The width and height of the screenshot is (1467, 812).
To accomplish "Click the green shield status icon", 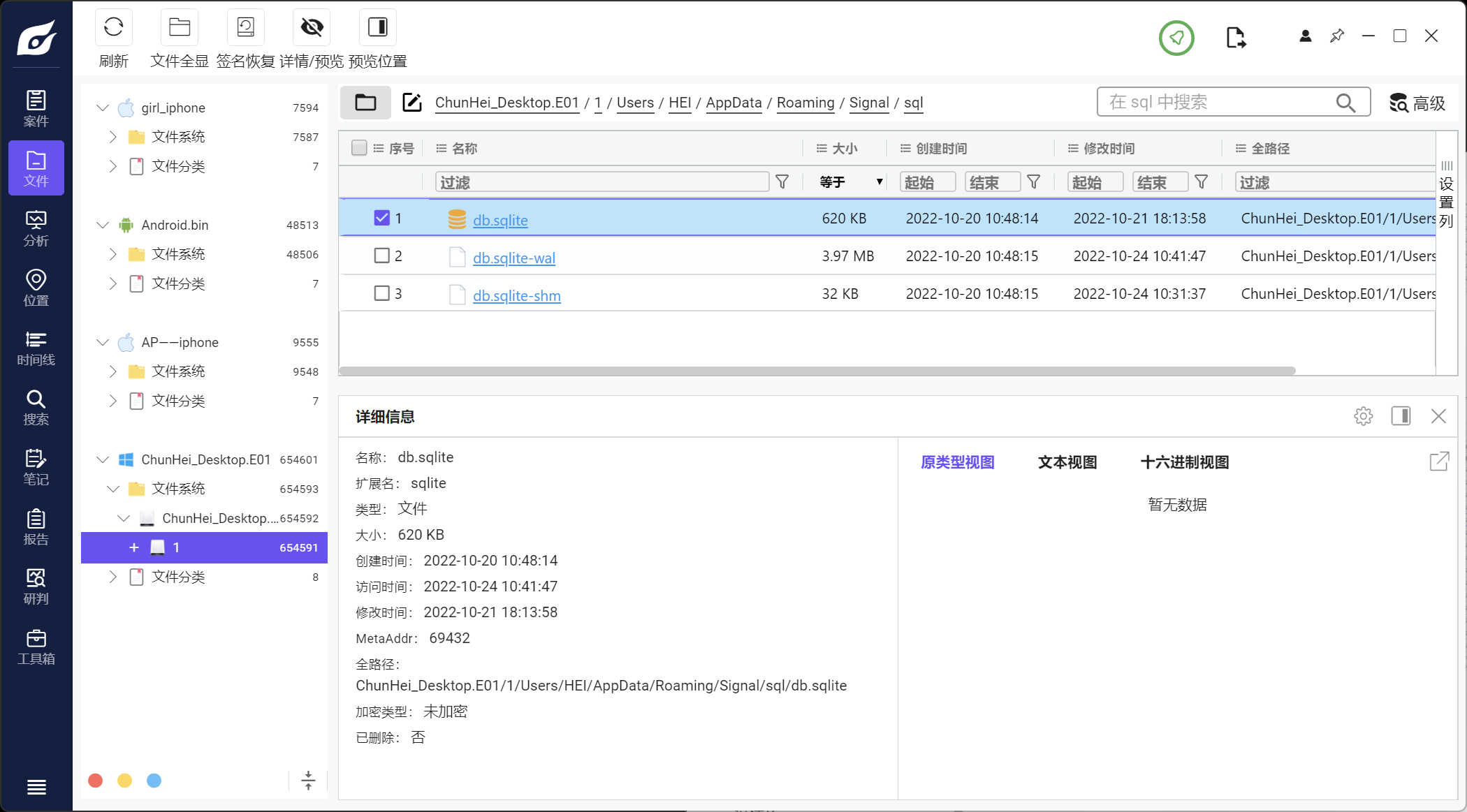I will click(x=1176, y=38).
